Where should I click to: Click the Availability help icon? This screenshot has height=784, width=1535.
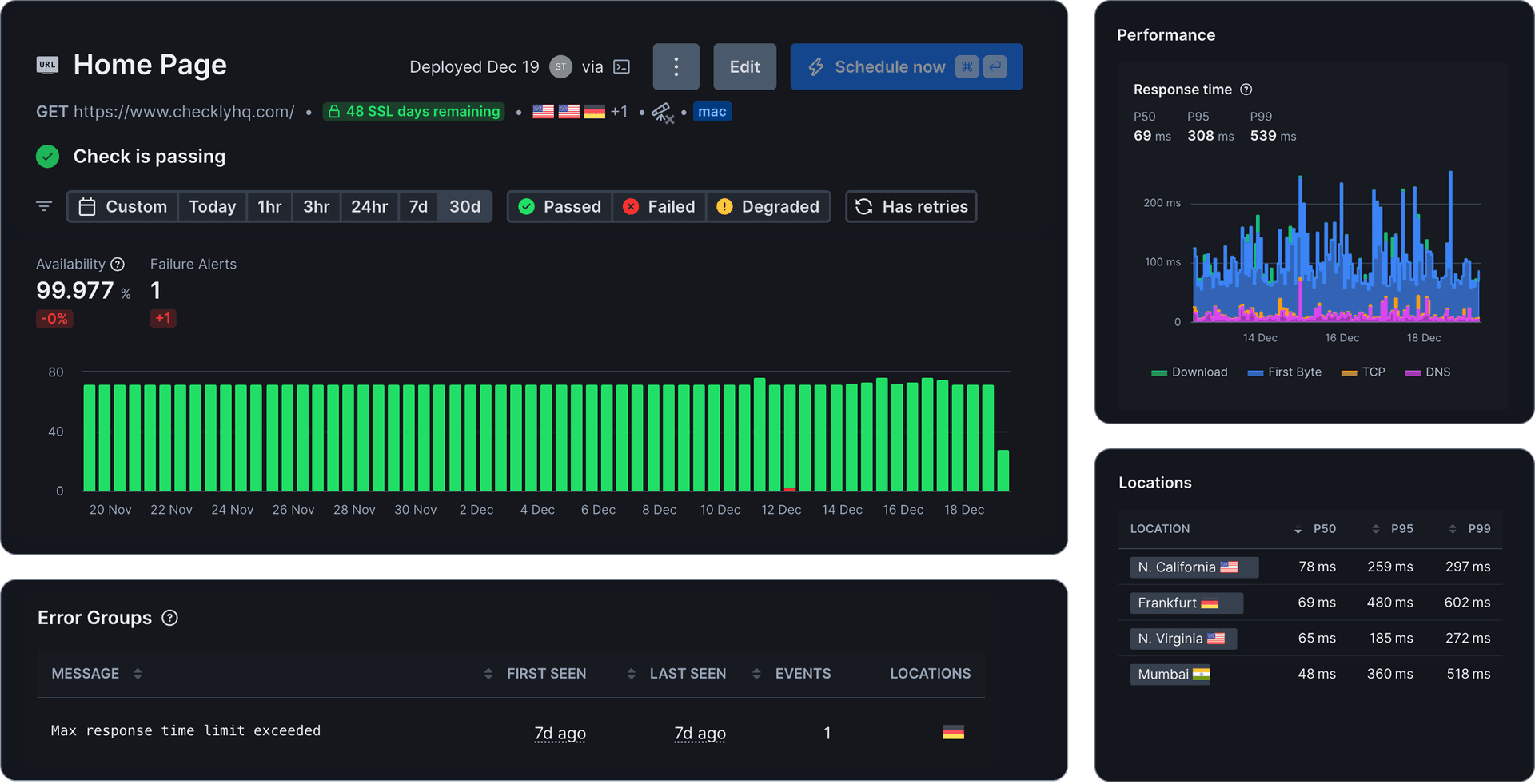118,264
